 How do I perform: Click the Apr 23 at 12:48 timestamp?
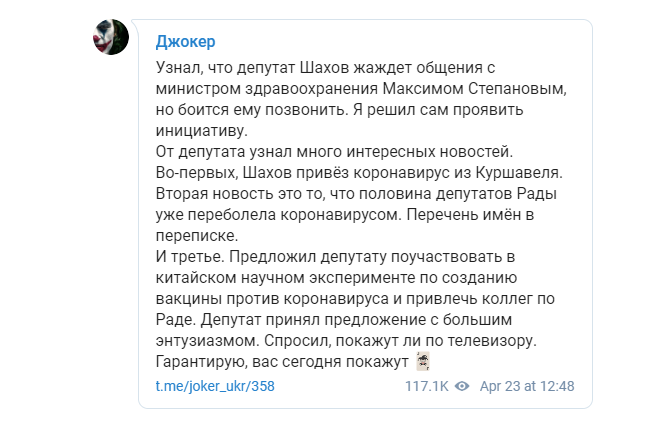[x=525, y=385]
